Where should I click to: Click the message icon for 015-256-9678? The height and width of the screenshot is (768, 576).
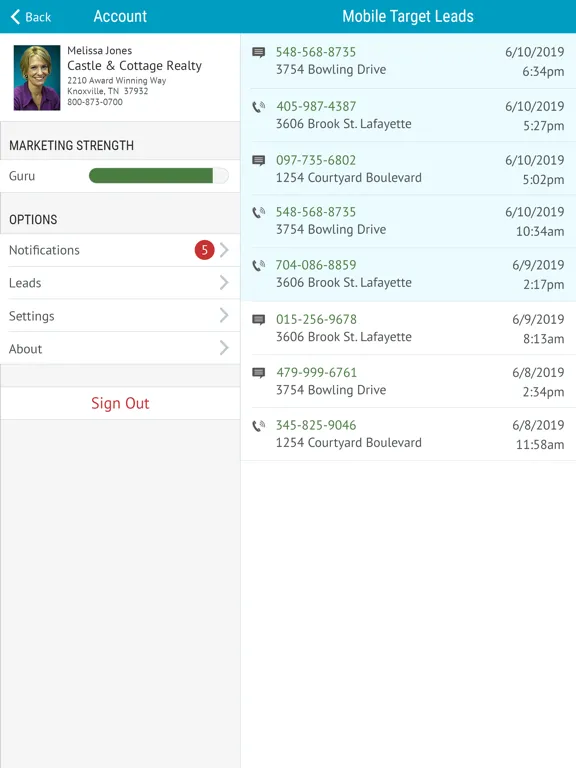click(x=259, y=319)
